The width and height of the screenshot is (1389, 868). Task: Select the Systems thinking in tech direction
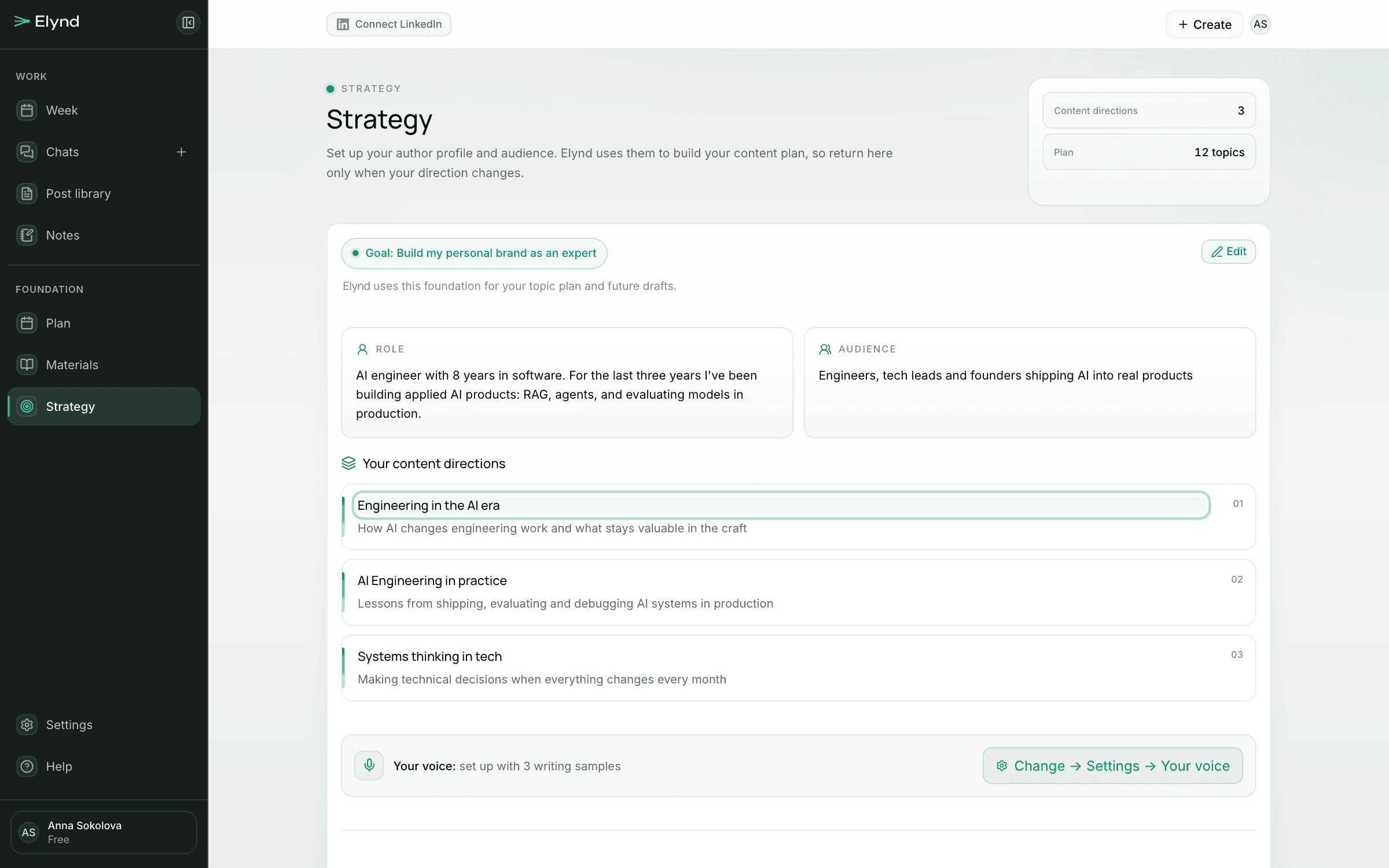pos(798,668)
